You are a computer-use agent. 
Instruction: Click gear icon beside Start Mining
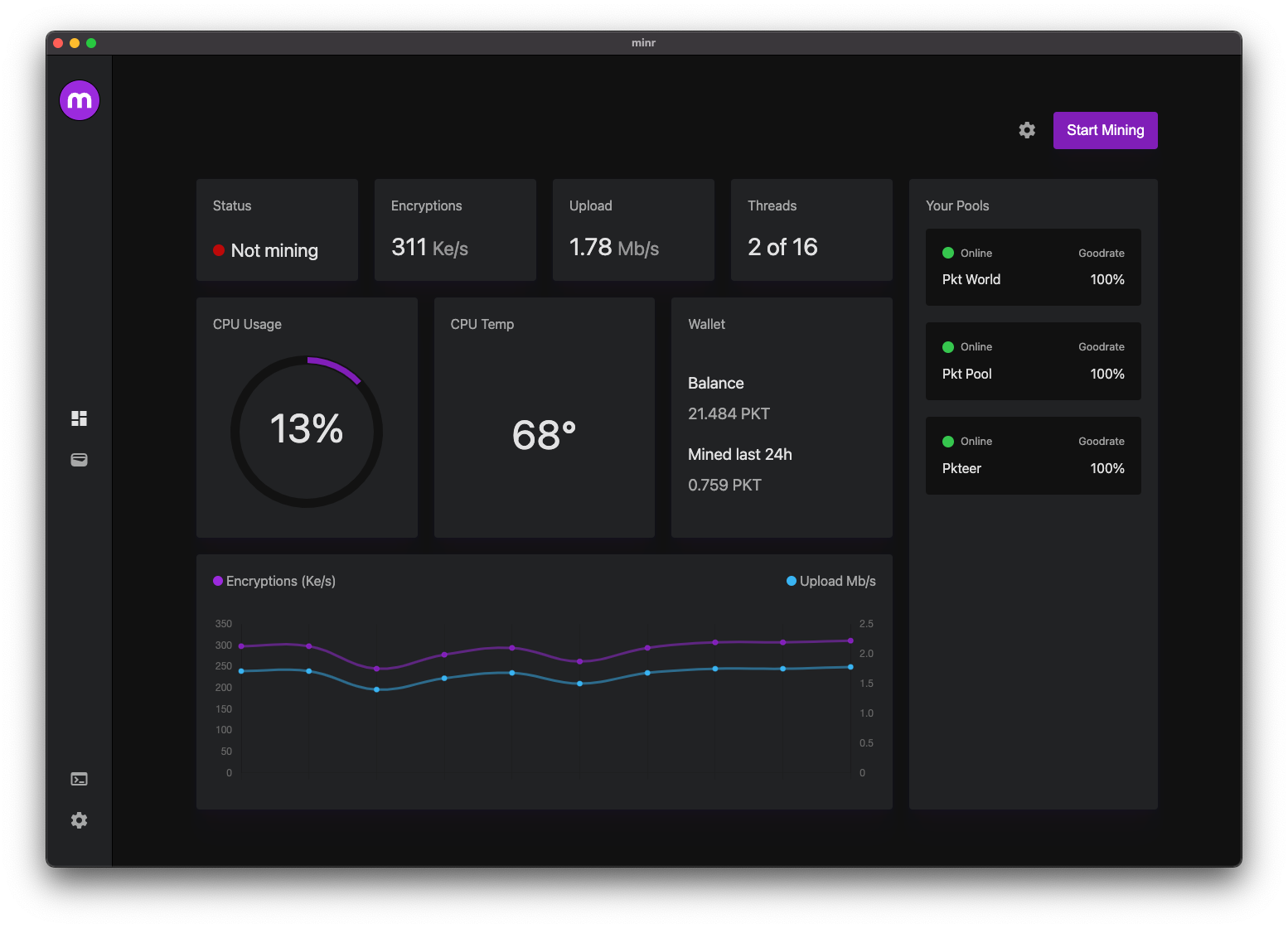(x=1027, y=130)
